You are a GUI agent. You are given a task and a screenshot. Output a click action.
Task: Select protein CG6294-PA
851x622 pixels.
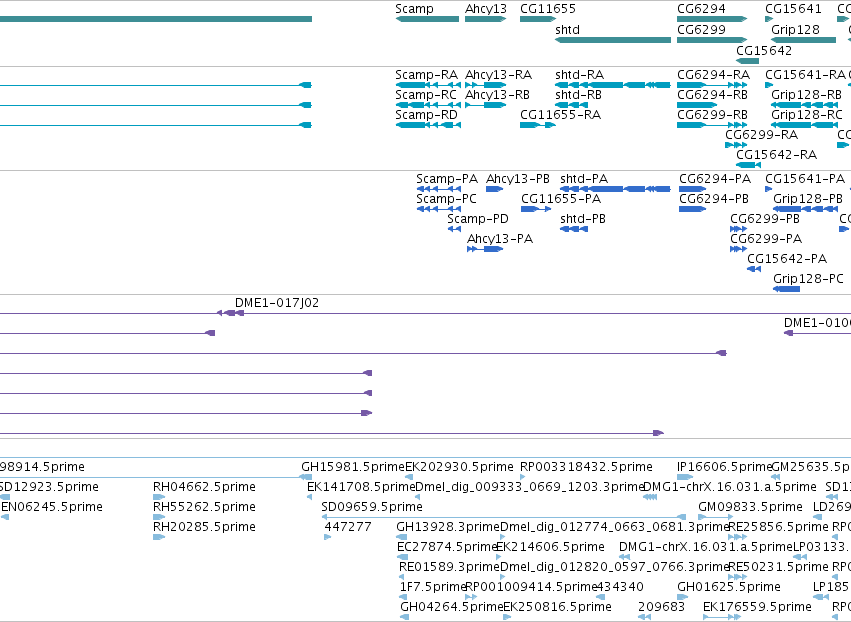click(x=693, y=189)
